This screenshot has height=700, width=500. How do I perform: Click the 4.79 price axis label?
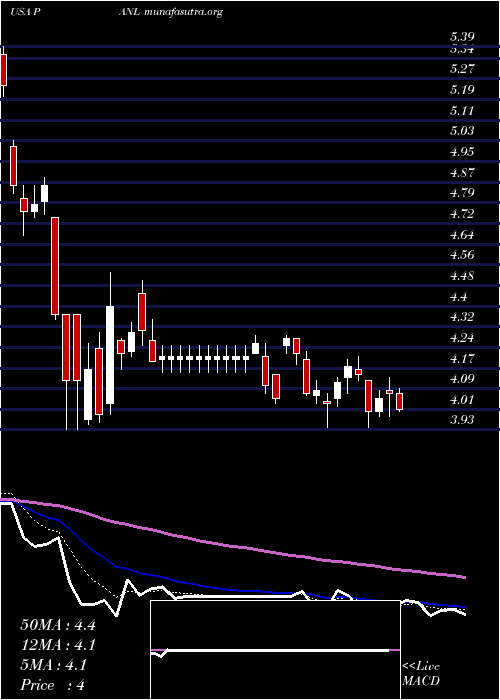[462, 193]
